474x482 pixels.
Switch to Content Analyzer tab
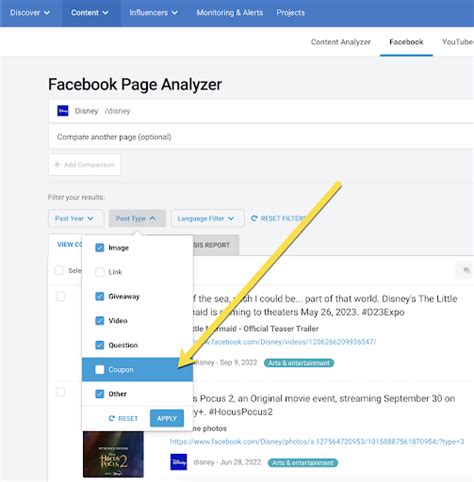[x=341, y=42]
